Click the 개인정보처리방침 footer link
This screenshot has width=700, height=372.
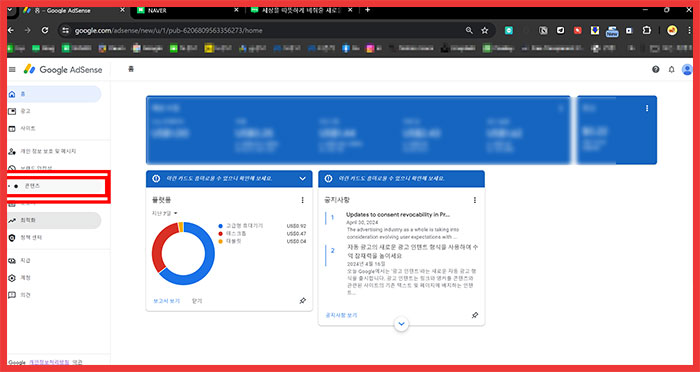49,363
